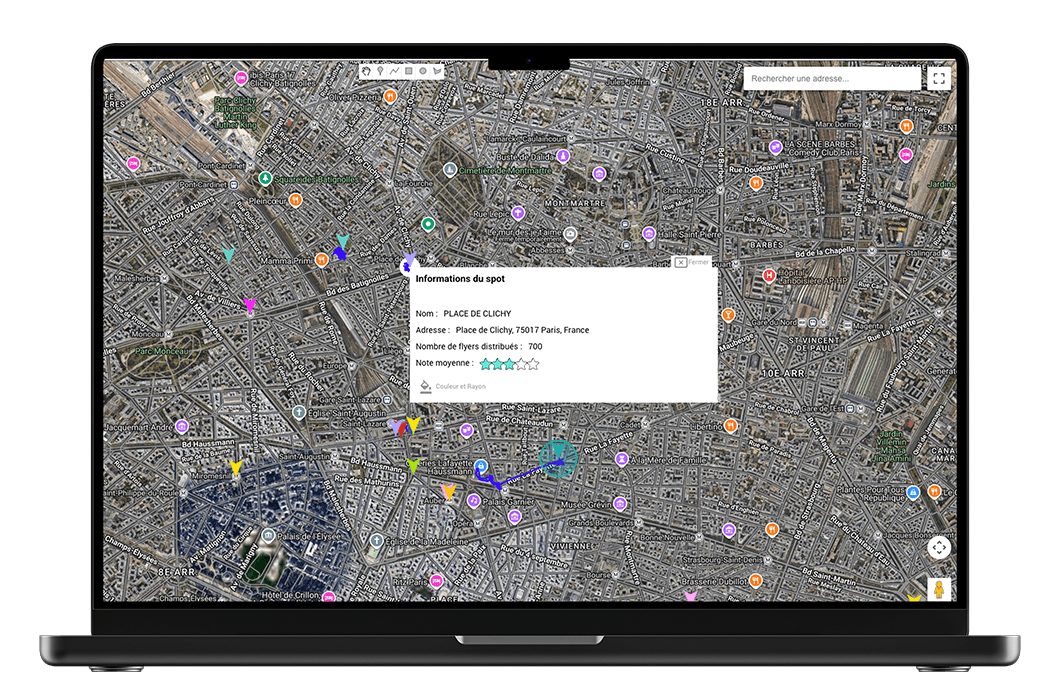Select the hand pan tool
Screen dimensions: 1050x697
(x=368, y=71)
